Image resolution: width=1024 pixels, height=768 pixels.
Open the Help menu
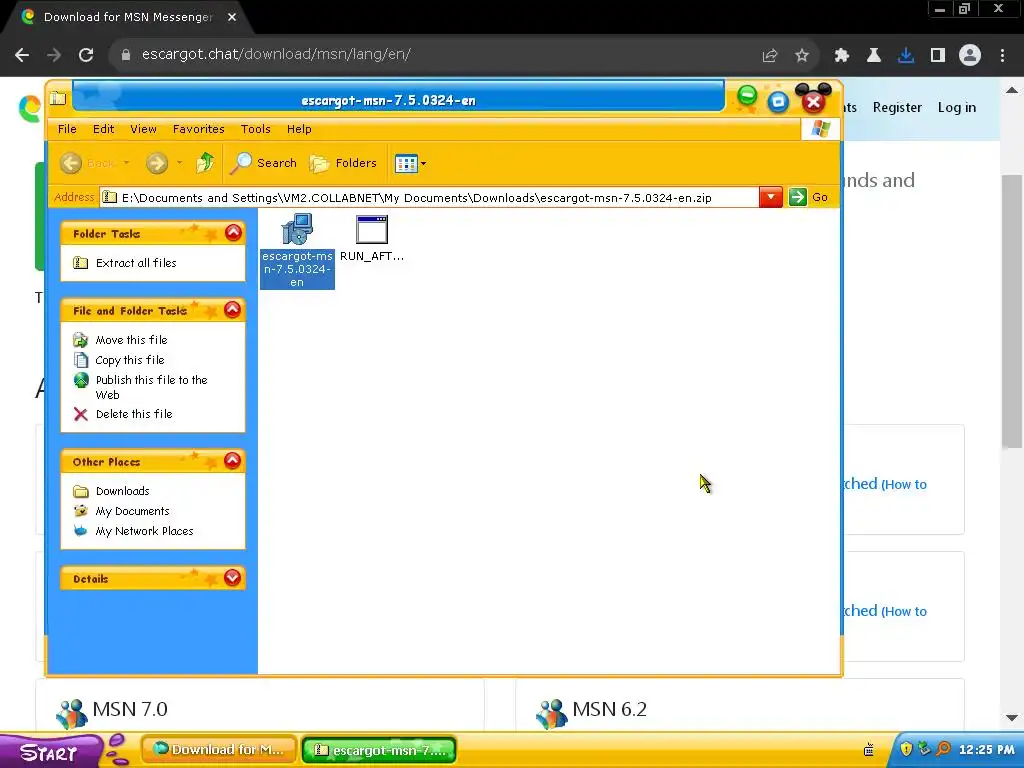click(x=299, y=129)
